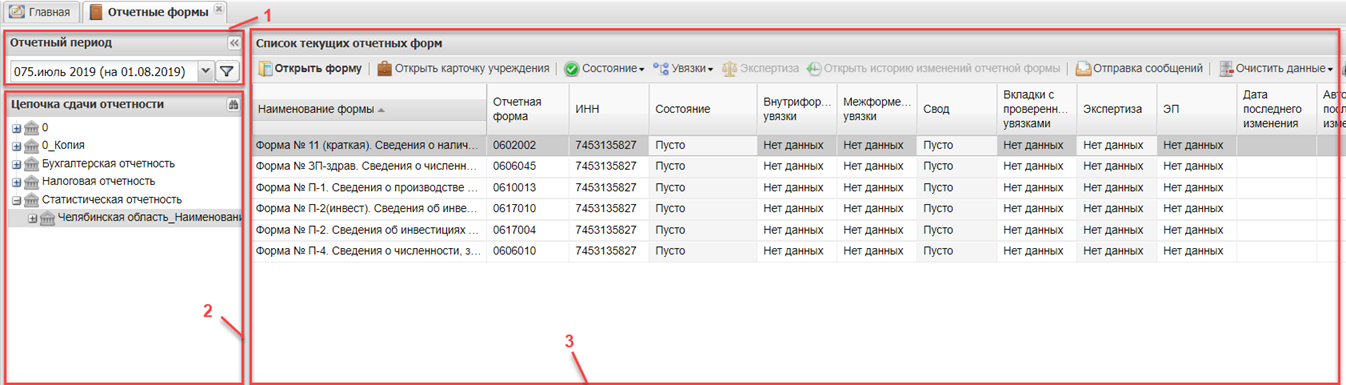The image size is (1346, 385).
Task: Click the Состояние column header
Action: pos(702,108)
